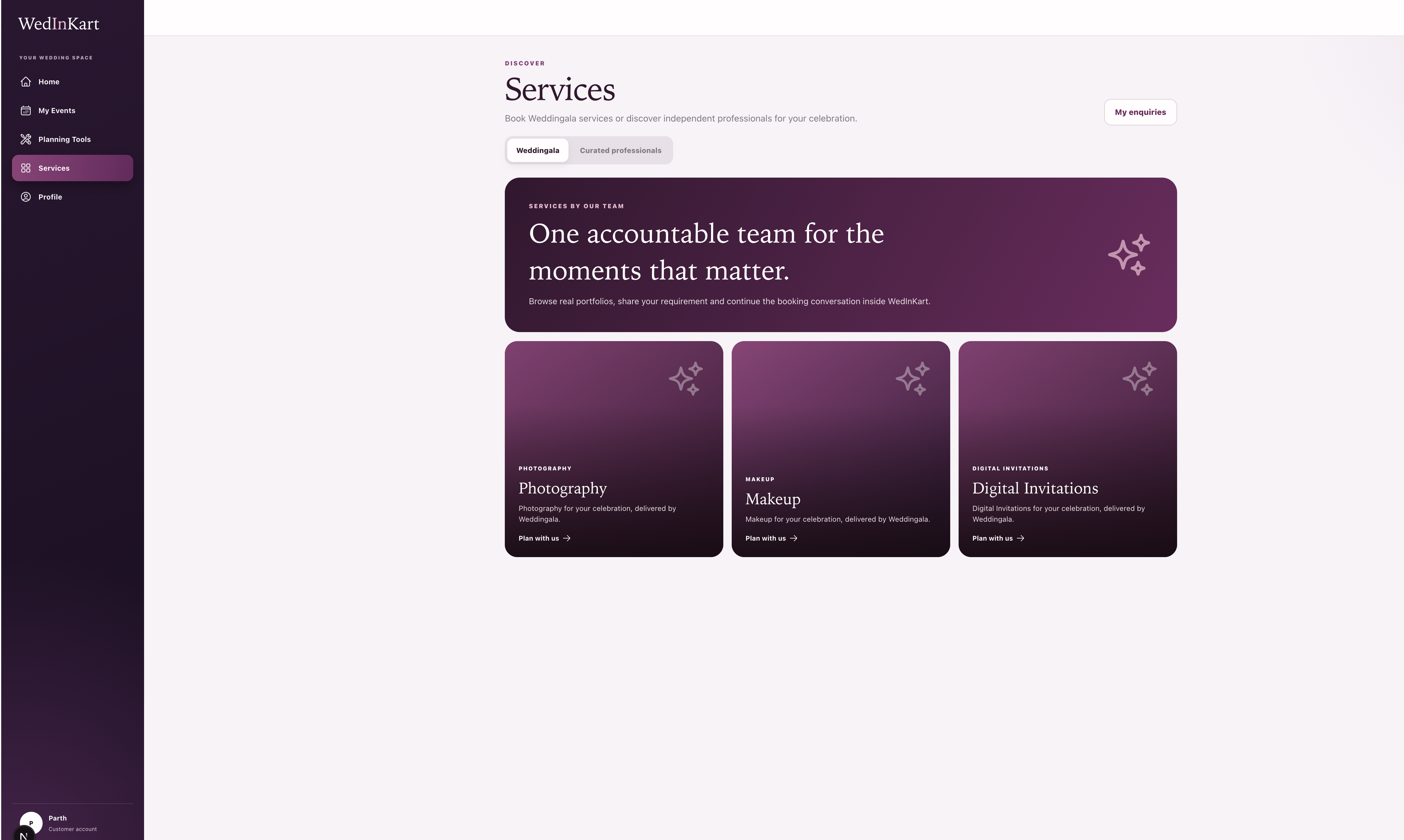Click the arrow icon beside Makeup's Plan with us
1404x840 pixels.
coord(794,538)
